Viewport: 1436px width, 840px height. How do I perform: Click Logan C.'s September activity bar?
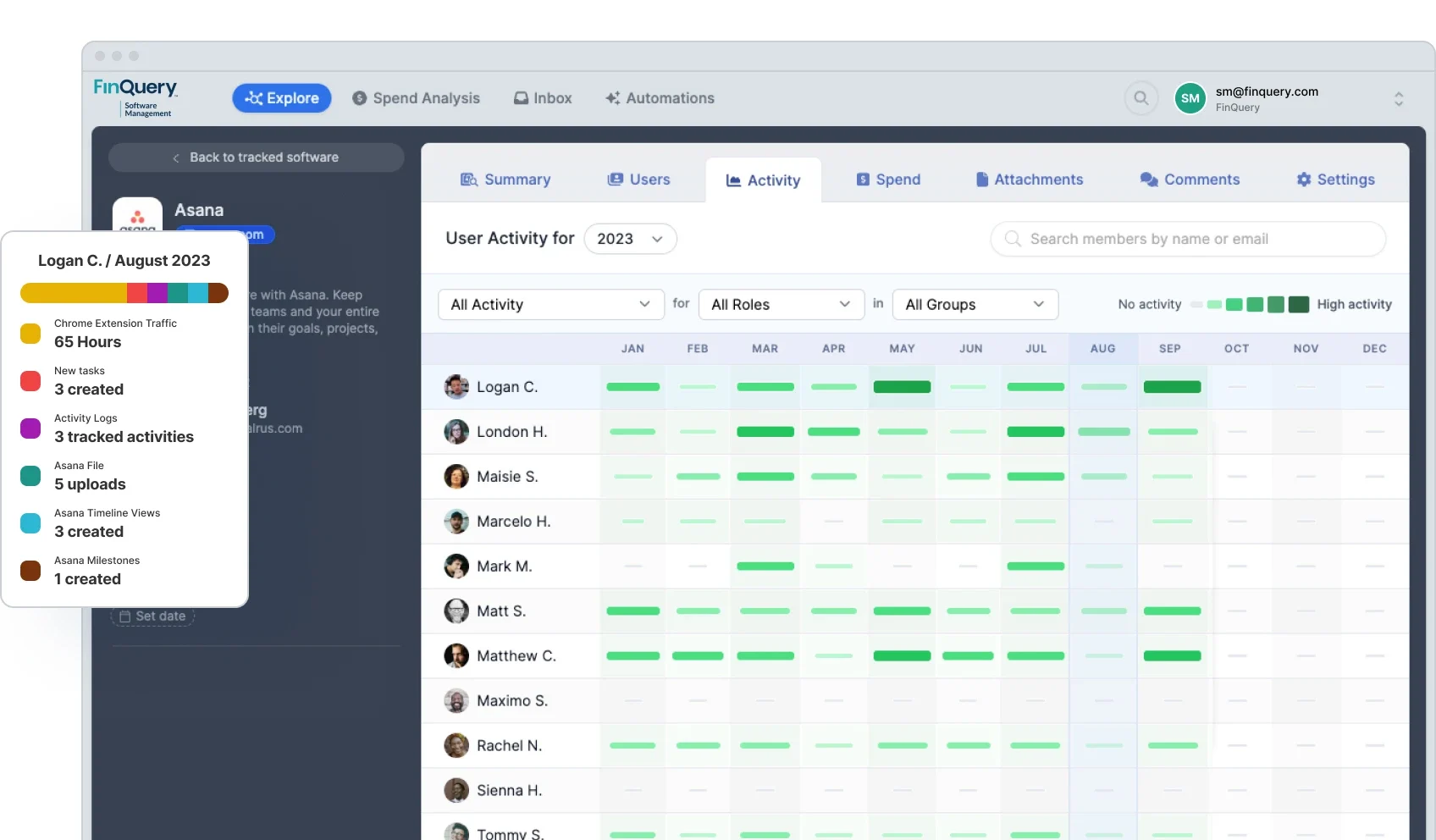[x=1172, y=387]
